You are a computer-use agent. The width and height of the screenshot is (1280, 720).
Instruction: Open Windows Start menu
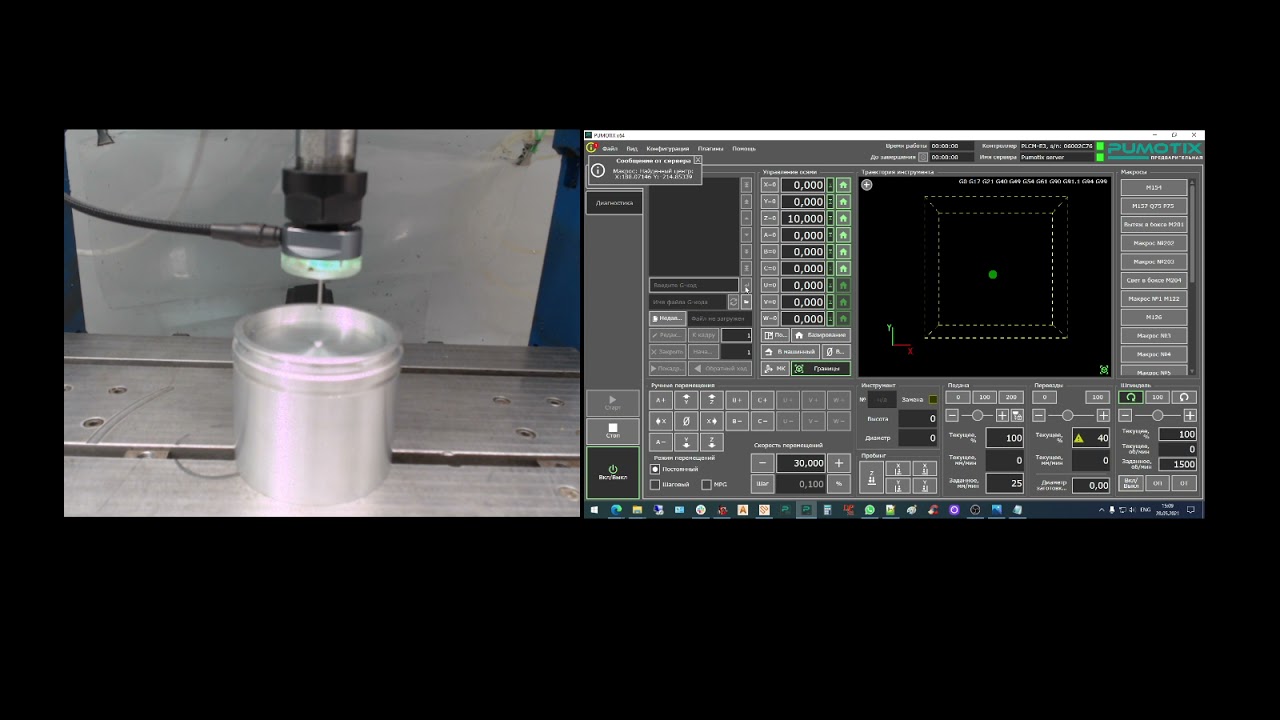tap(594, 510)
